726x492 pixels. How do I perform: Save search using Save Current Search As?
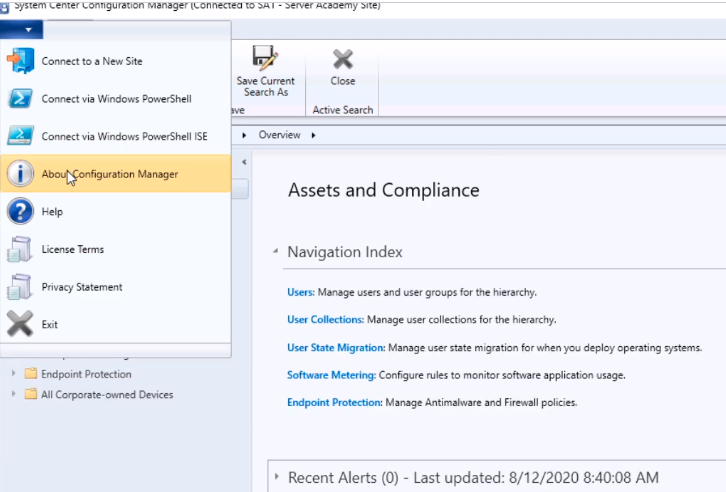tap(265, 70)
